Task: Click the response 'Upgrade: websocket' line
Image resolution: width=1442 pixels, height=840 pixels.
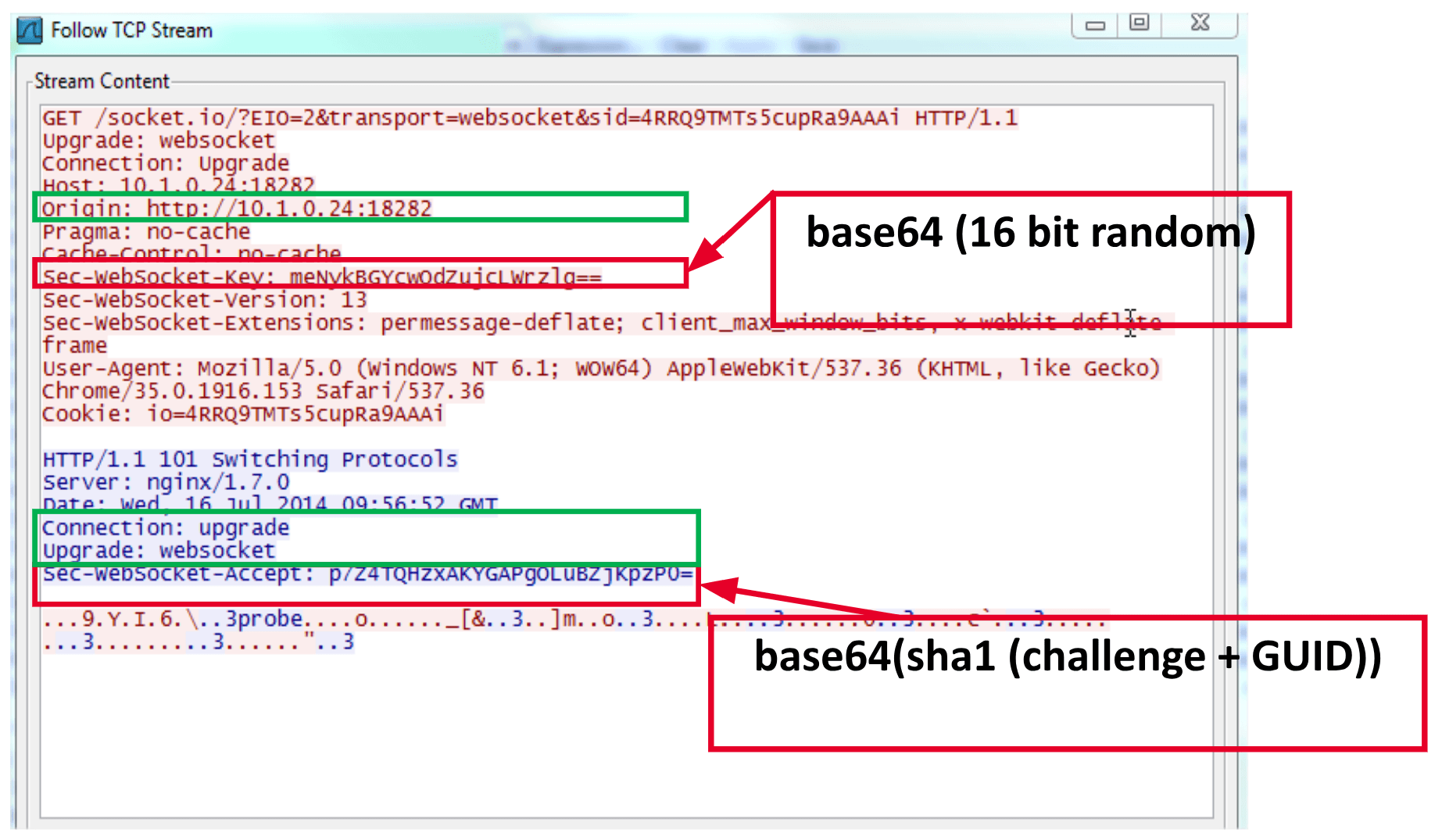Action: 159,551
